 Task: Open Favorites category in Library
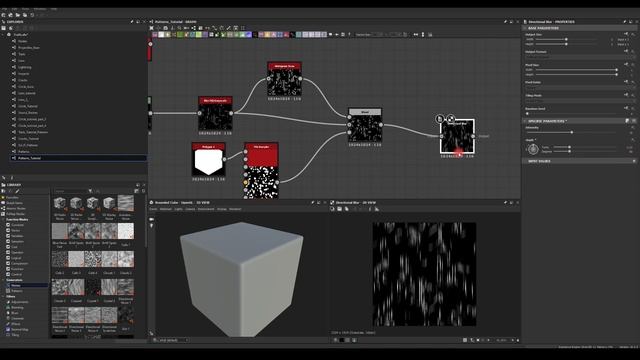pyautogui.click(x=12, y=198)
